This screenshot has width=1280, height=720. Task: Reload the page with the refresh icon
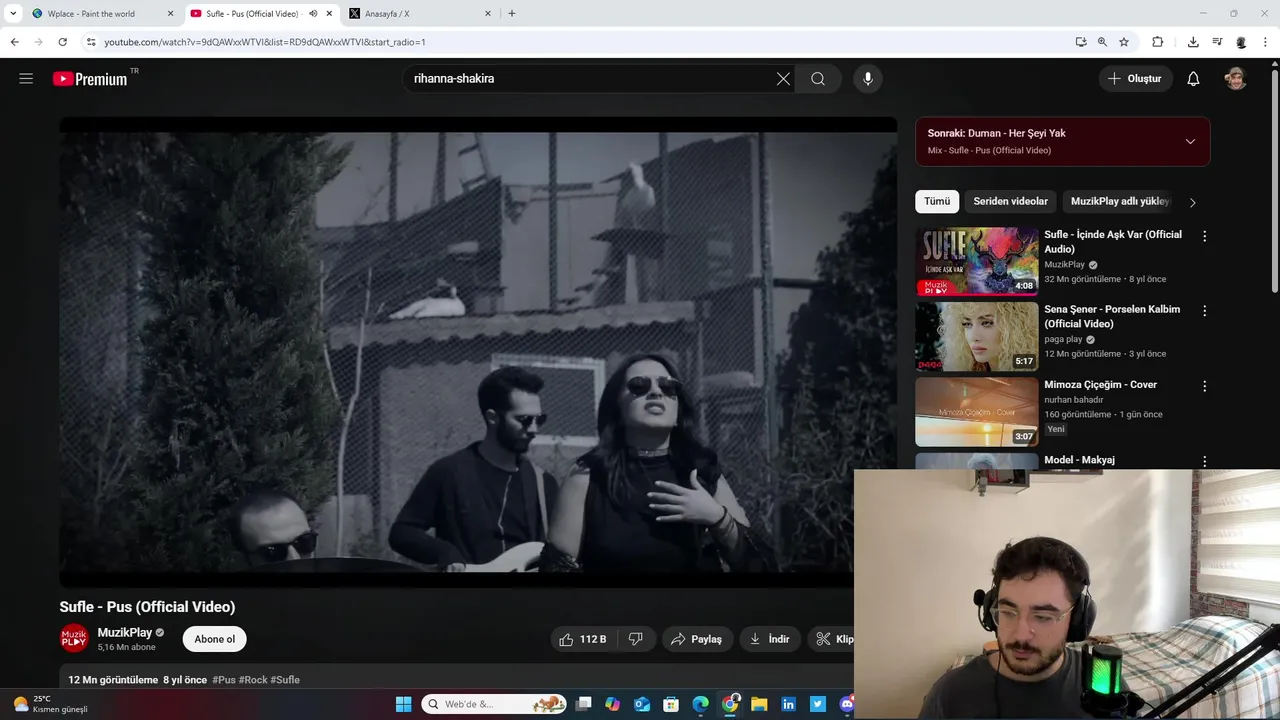[x=62, y=42]
